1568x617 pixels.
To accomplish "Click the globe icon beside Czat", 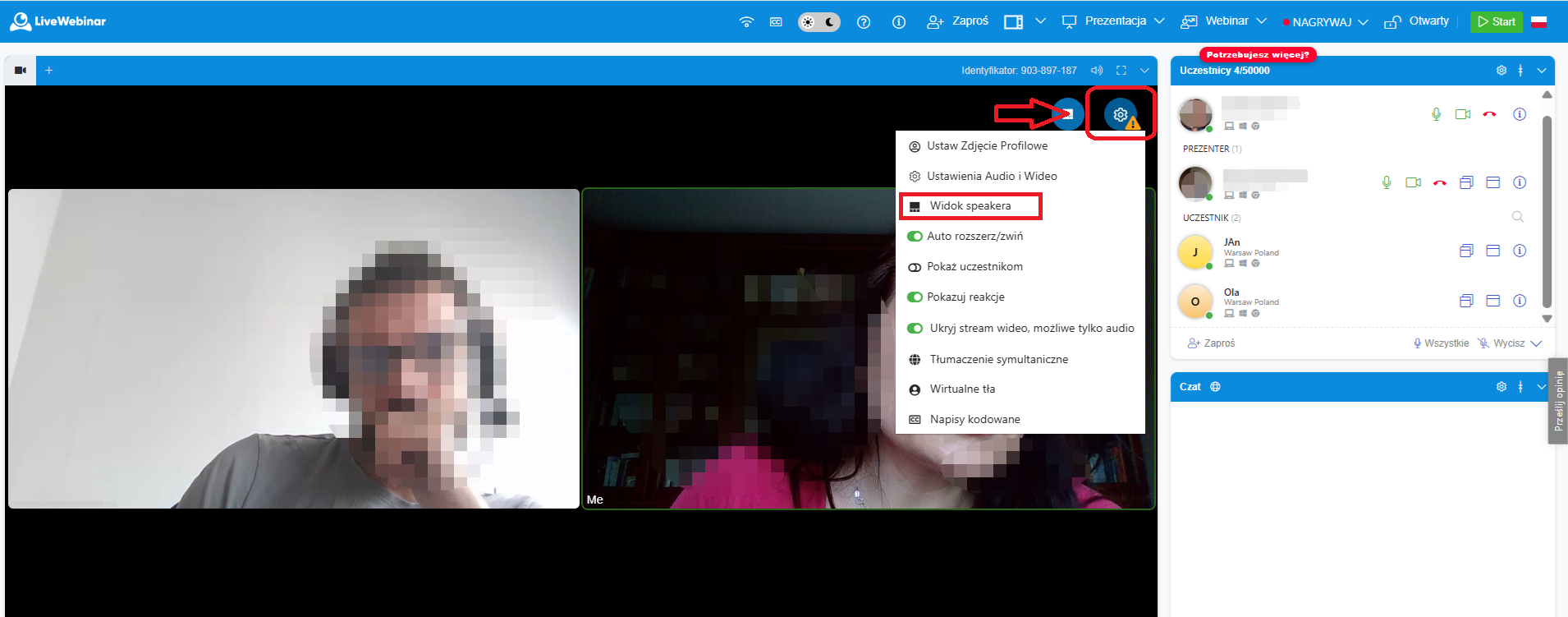I will [1215, 387].
